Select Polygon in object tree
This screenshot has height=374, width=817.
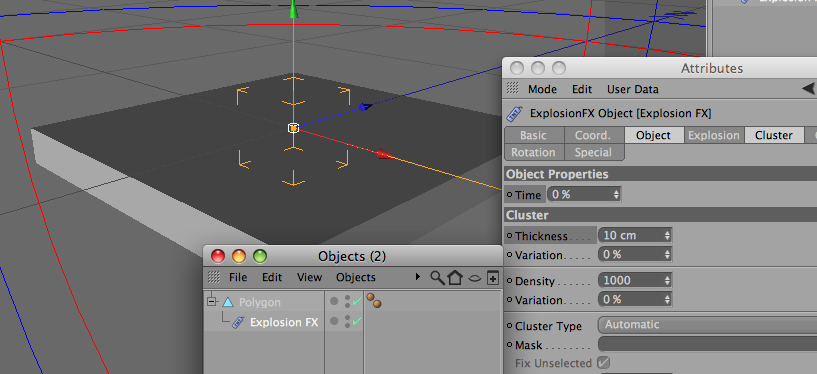click(x=259, y=302)
